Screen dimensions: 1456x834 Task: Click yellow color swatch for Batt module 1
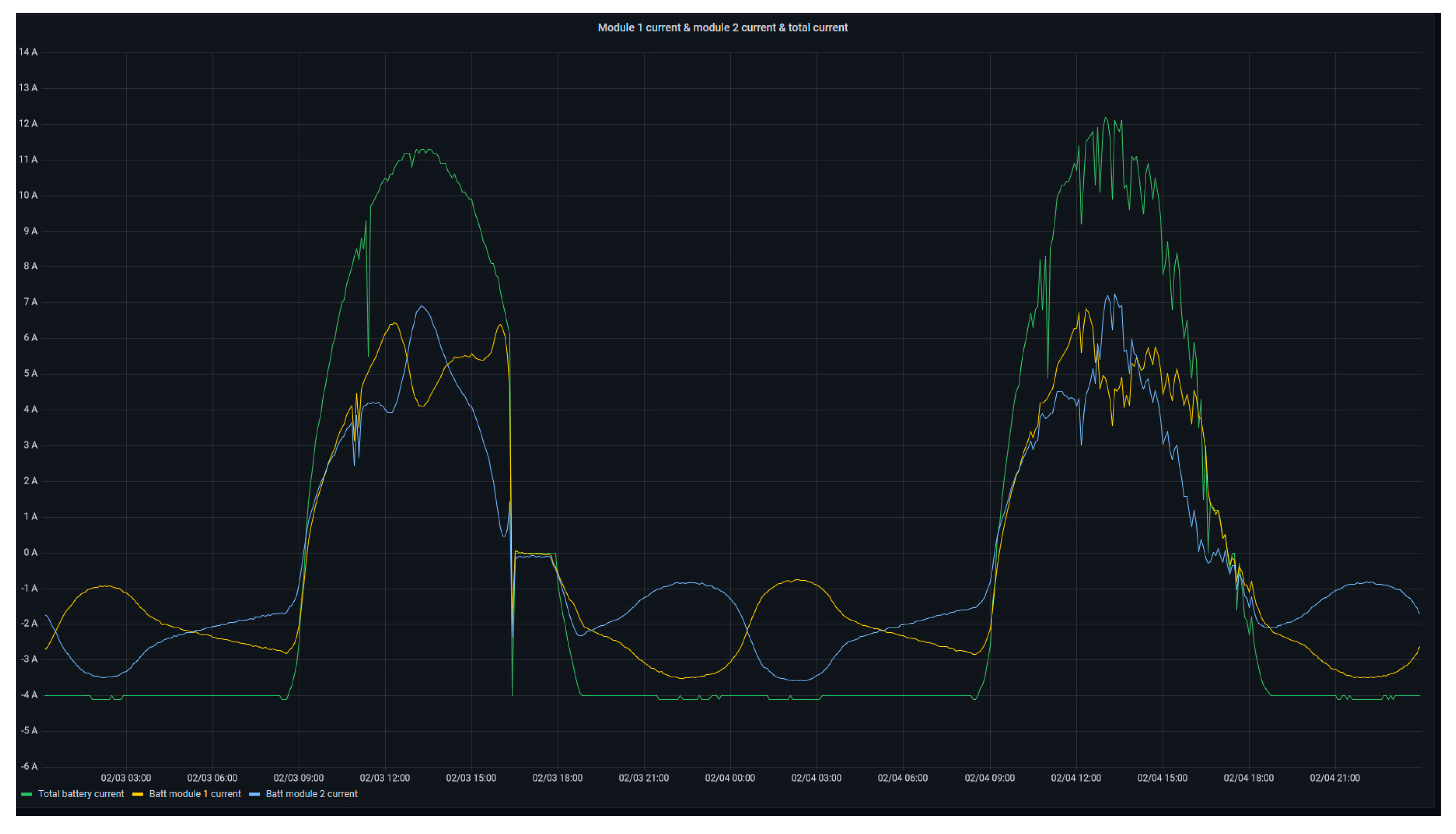pyautogui.click(x=137, y=794)
